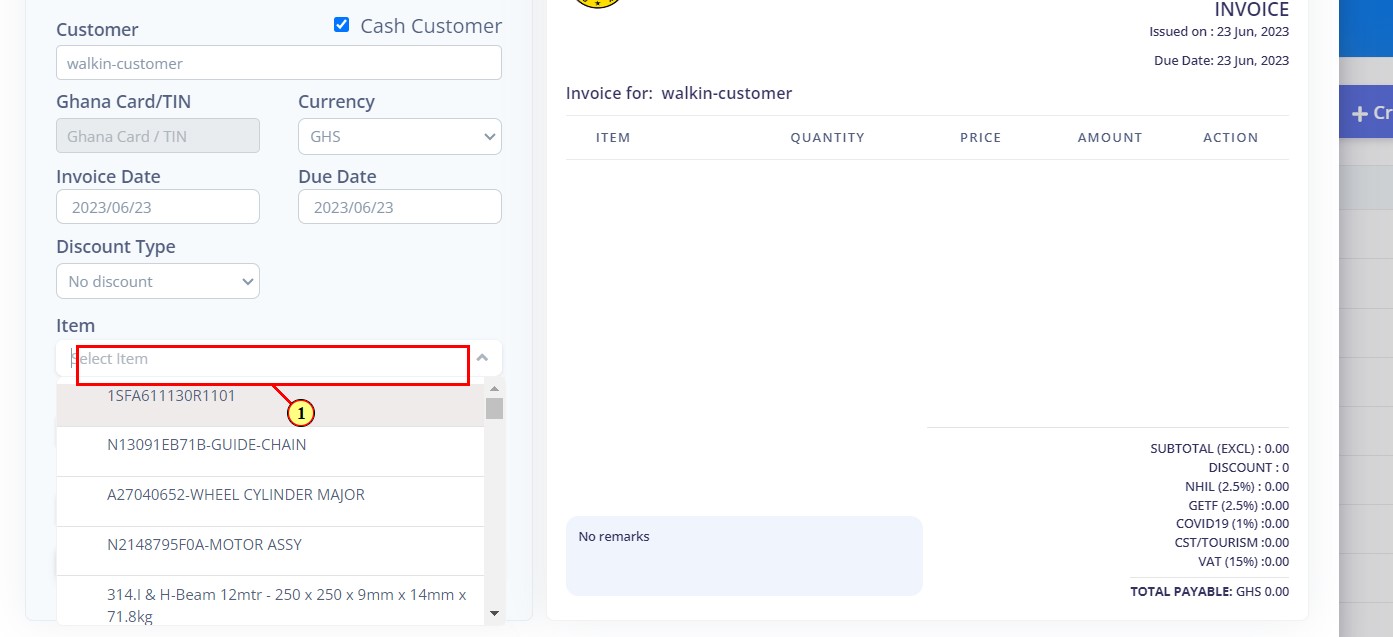Image resolution: width=1393 pixels, height=637 pixels.
Task: Click the TOTAL PAYABLE GHS 0.00 line
Action: 1209,592
